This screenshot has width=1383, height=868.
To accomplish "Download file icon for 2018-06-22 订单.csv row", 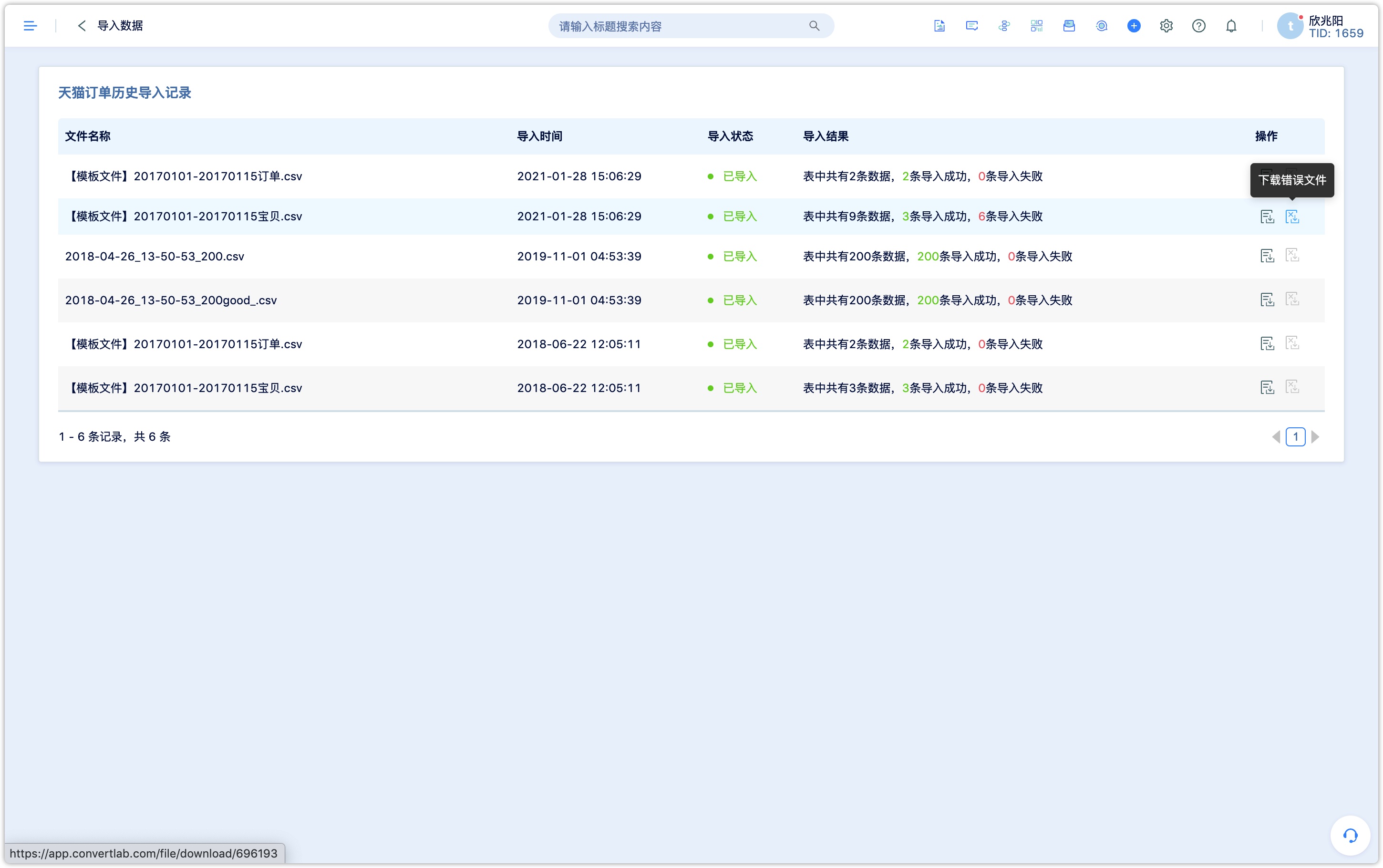I will pos(1267,343).
